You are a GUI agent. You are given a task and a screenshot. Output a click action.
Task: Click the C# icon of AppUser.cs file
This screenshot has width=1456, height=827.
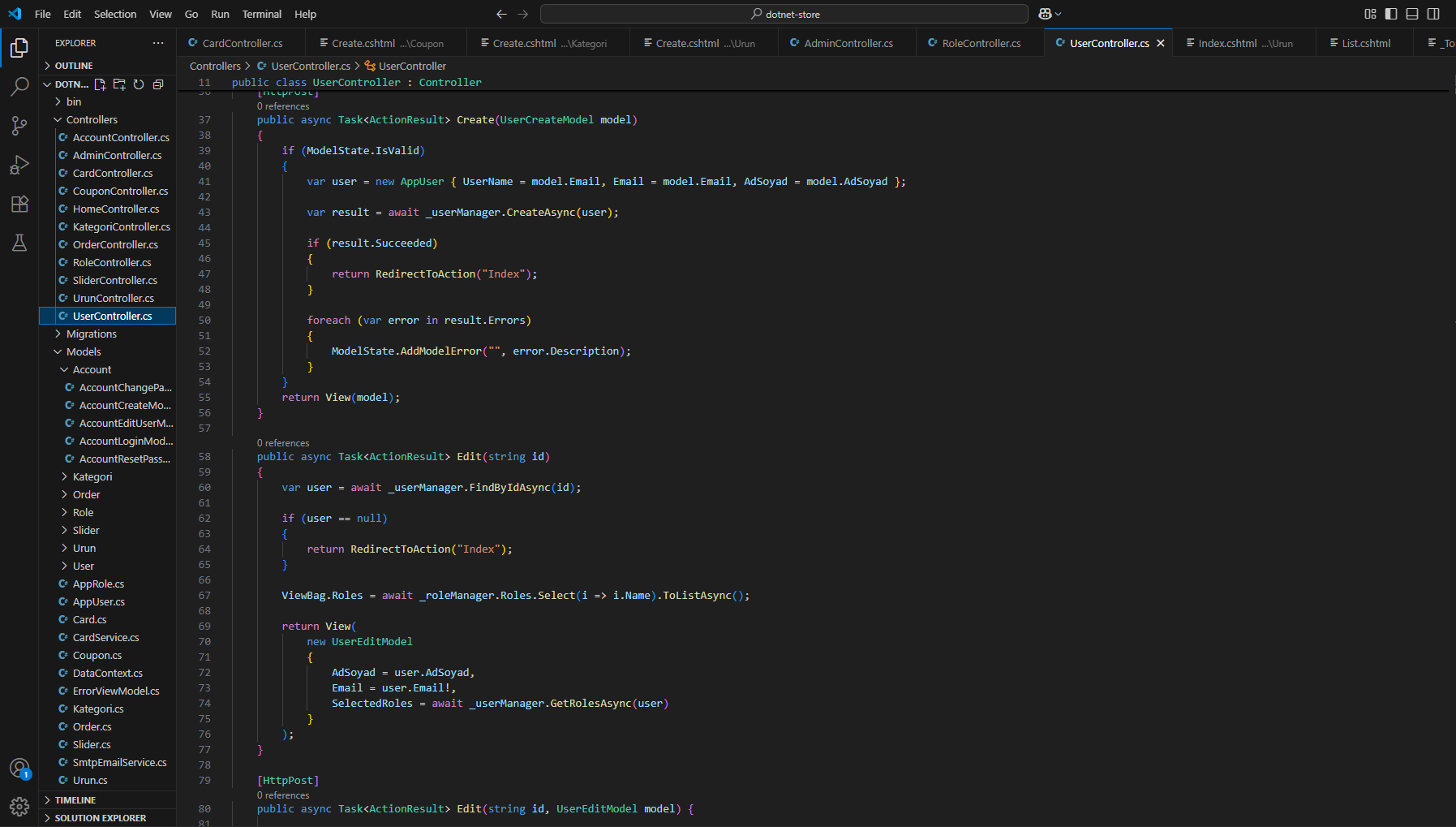63,601
